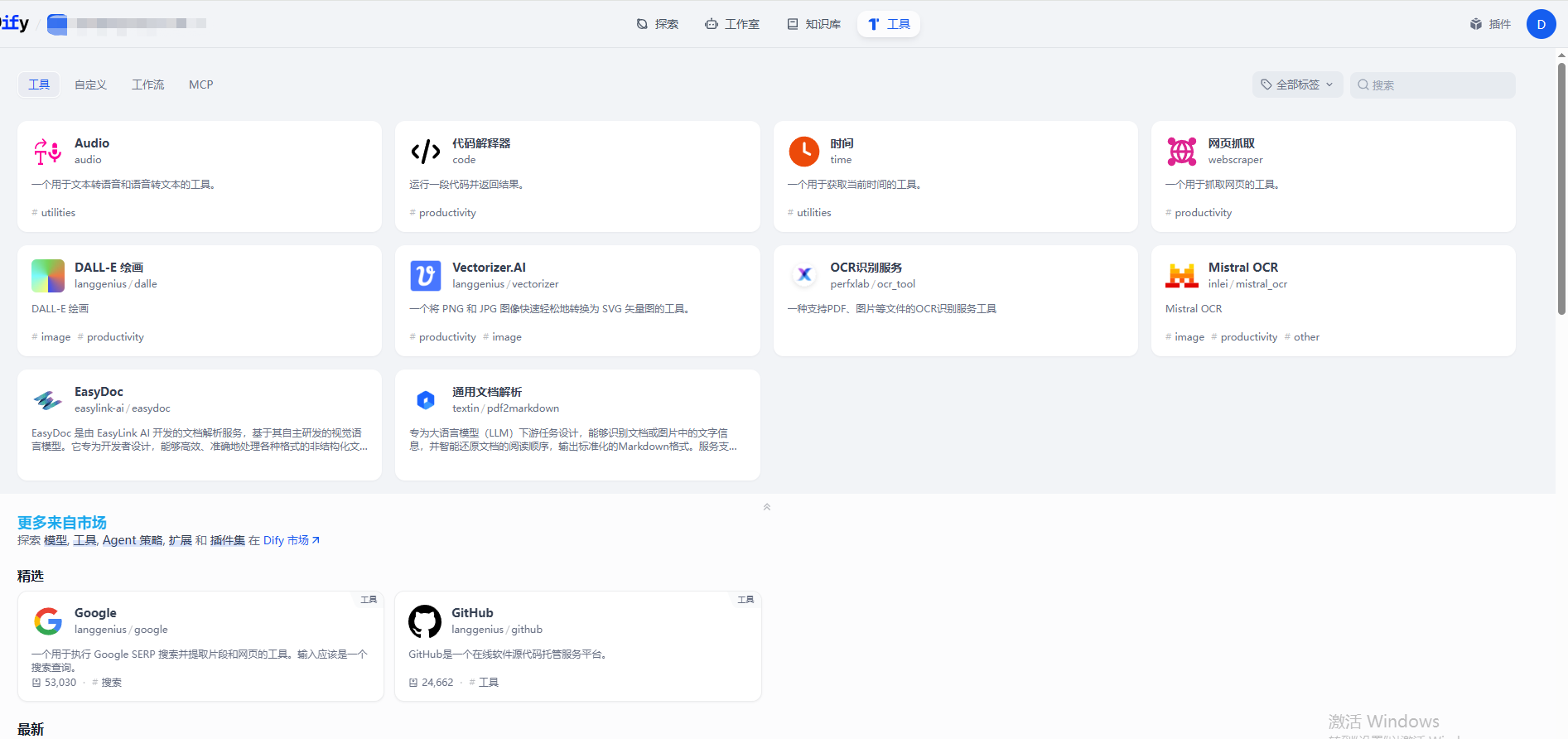Viewport: 1568px width, 739px height.
Task: Select the MCP sub-tab
Action: point(201,85)
